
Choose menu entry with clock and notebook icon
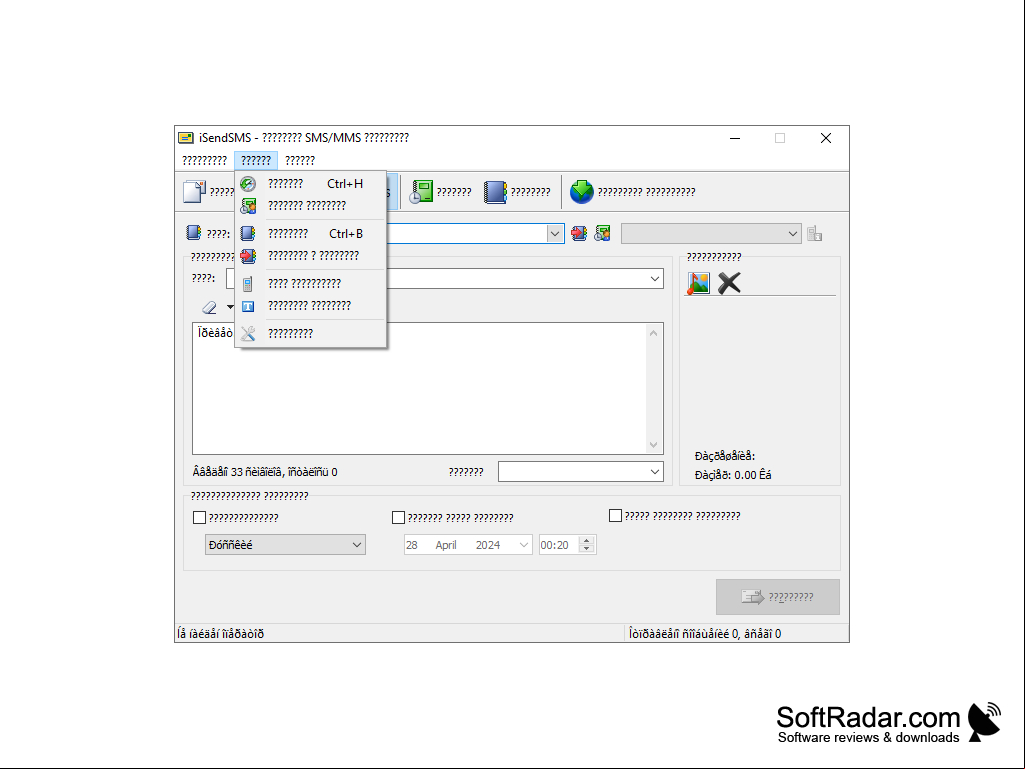tap(311, 206)
